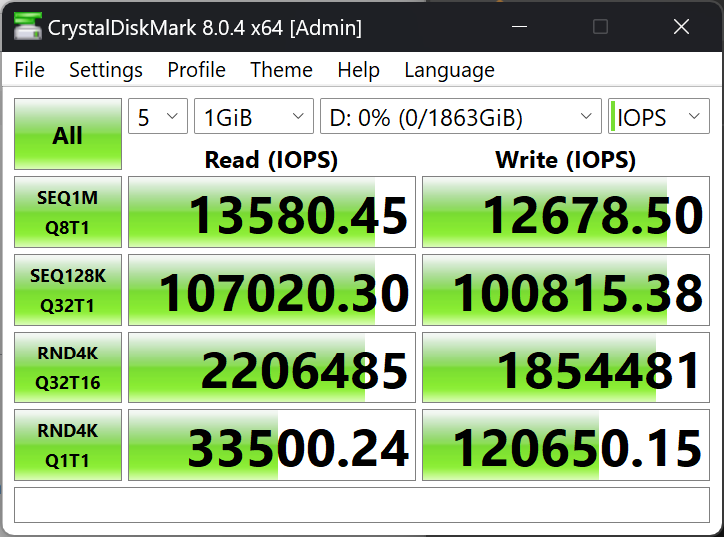Start the RND4K Q1T1 test
The width and height of the screenshot is (724, 537).
point(67,443)
